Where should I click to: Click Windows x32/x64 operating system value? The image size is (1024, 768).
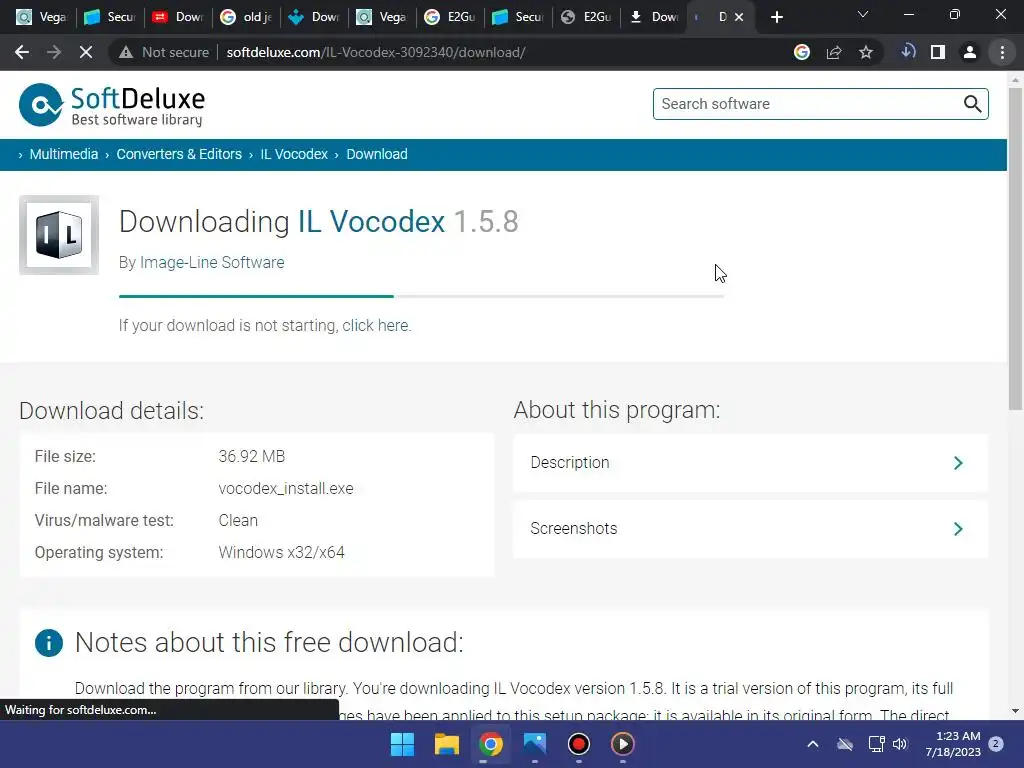point(281,552)
